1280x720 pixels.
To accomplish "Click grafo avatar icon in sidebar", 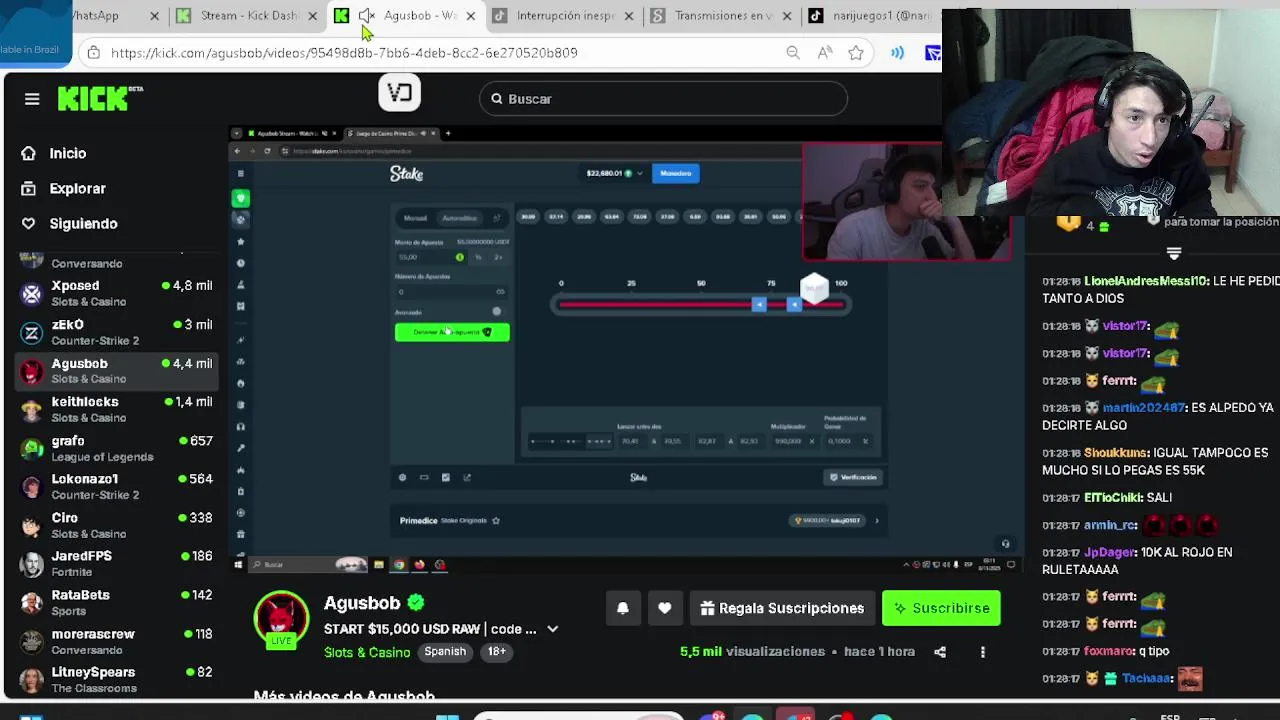I will tap(32, 448).
